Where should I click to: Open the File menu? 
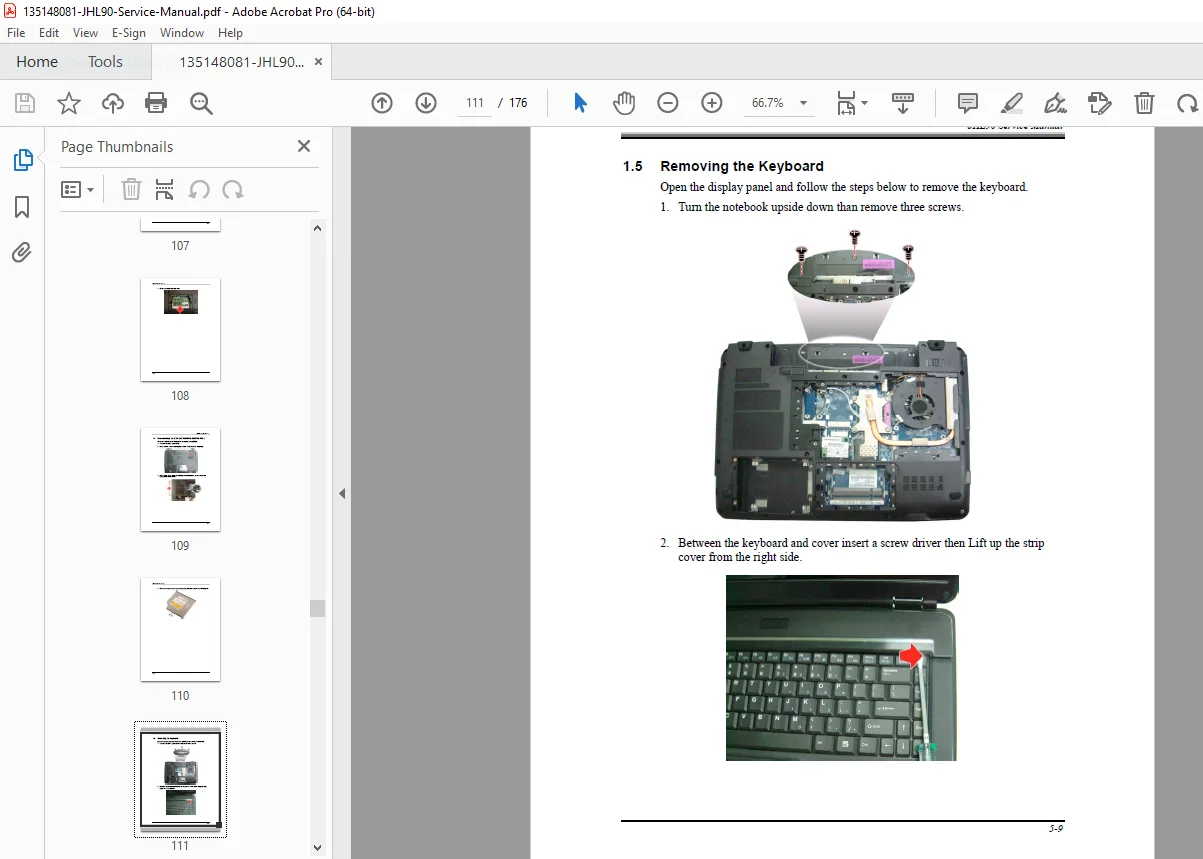coord(16,32)
